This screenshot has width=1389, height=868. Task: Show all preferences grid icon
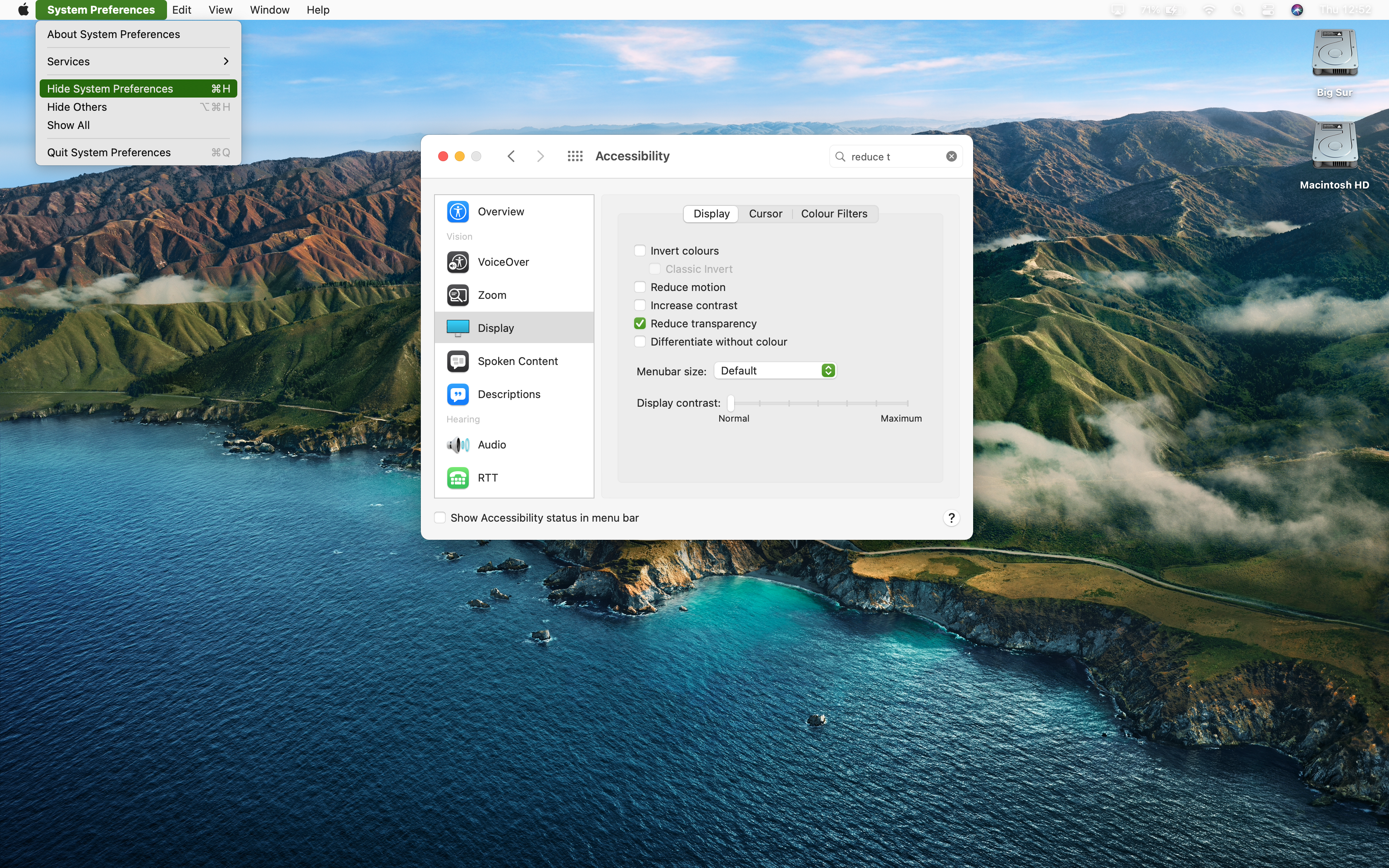point(575,156)
